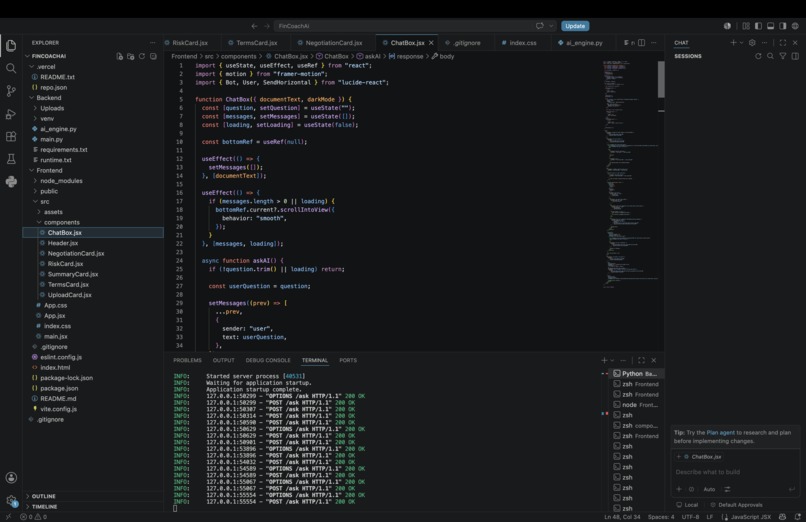Image resolution: width=806 pixels, height=522 pixels.
Task: Collapse the FINCOACHAI root folder
Action: [28, 56]
